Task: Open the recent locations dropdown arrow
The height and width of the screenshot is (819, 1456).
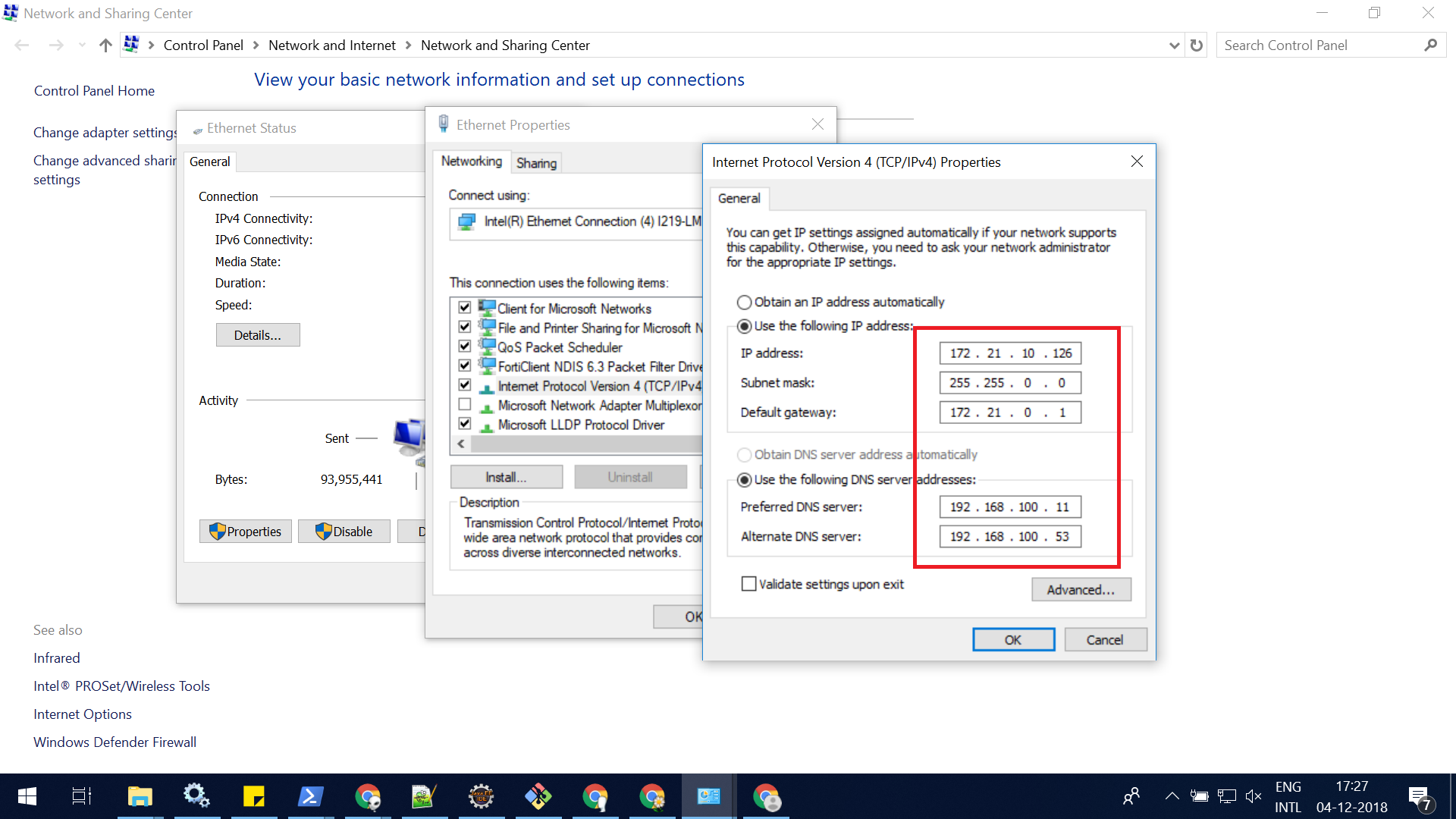Action: point(82,45)
